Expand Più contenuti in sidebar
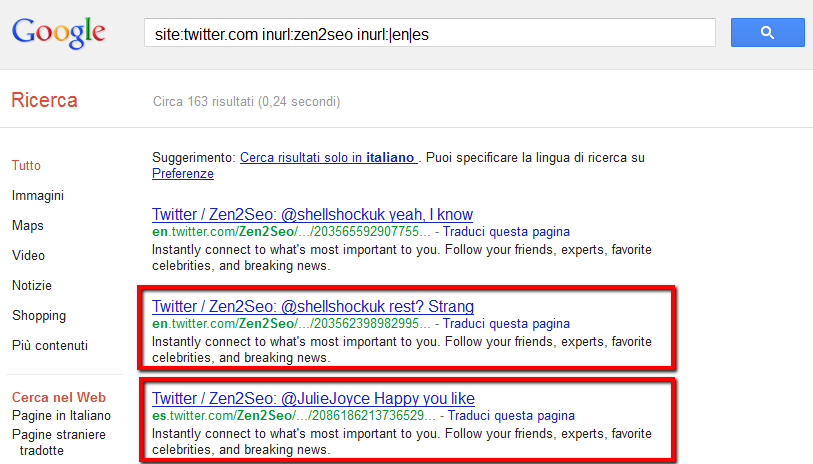This screenshot has width=813, height=464. coord(50,346)
